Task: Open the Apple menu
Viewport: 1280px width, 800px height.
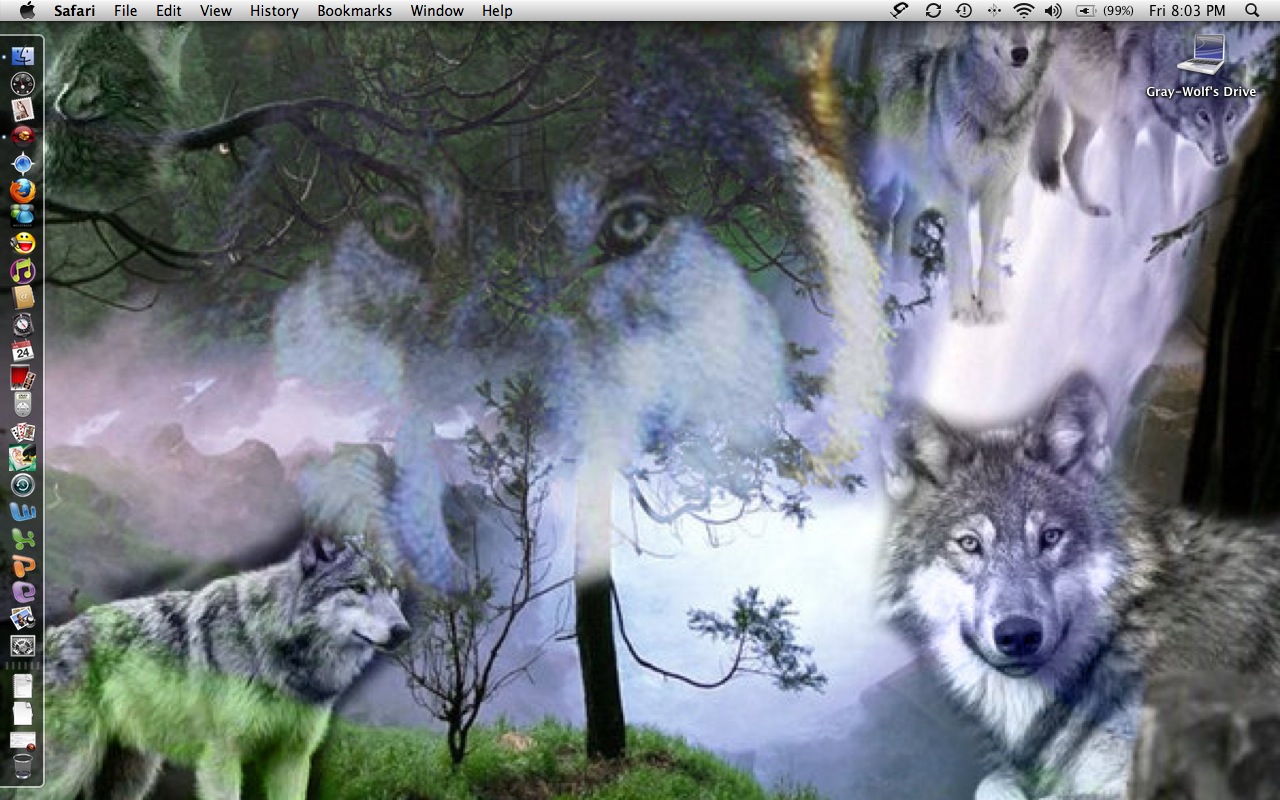Action: [27, 10]
